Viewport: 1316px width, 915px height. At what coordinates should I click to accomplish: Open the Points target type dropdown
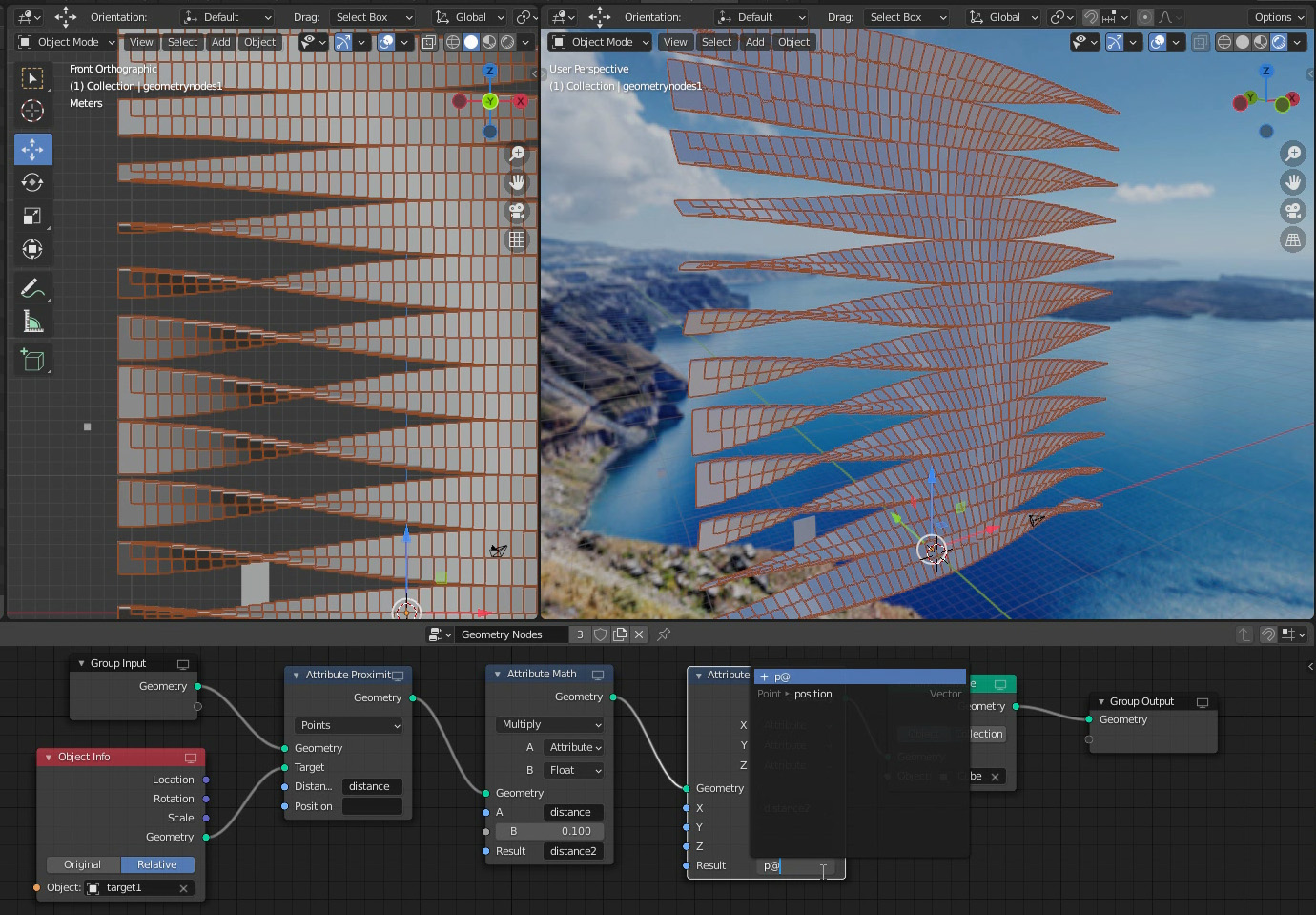[x=348, y=725]
